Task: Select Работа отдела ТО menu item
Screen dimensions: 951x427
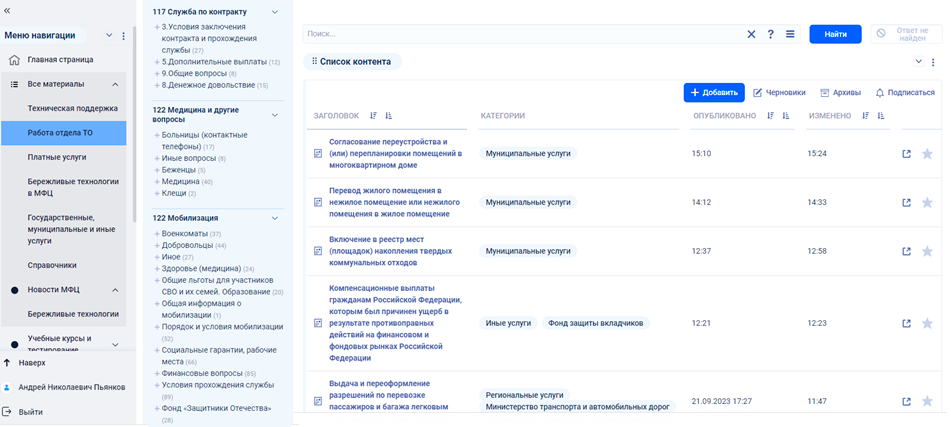Action: (64, 133)
